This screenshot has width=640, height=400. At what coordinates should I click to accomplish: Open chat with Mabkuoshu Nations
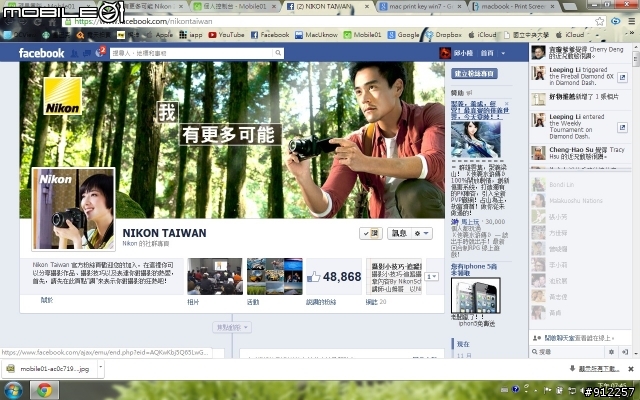pyautogui.click(x=580, y=200)
